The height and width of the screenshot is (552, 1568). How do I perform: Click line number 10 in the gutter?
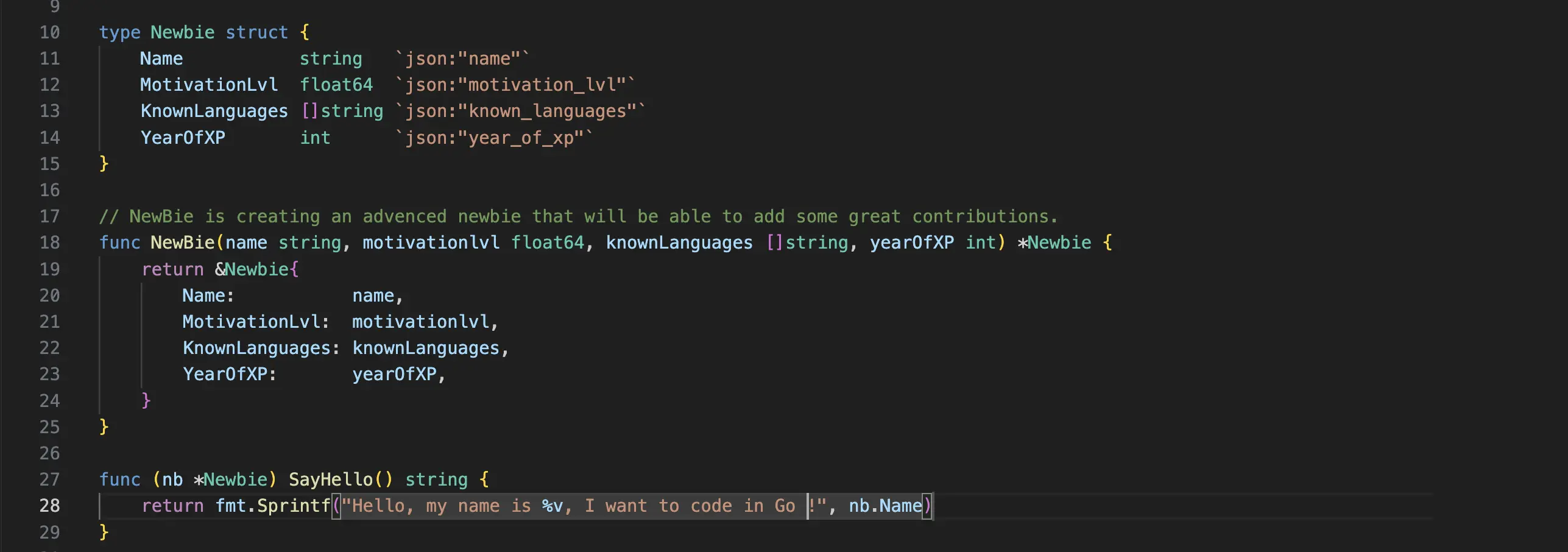pyautogui.click(x=49, y=32)
